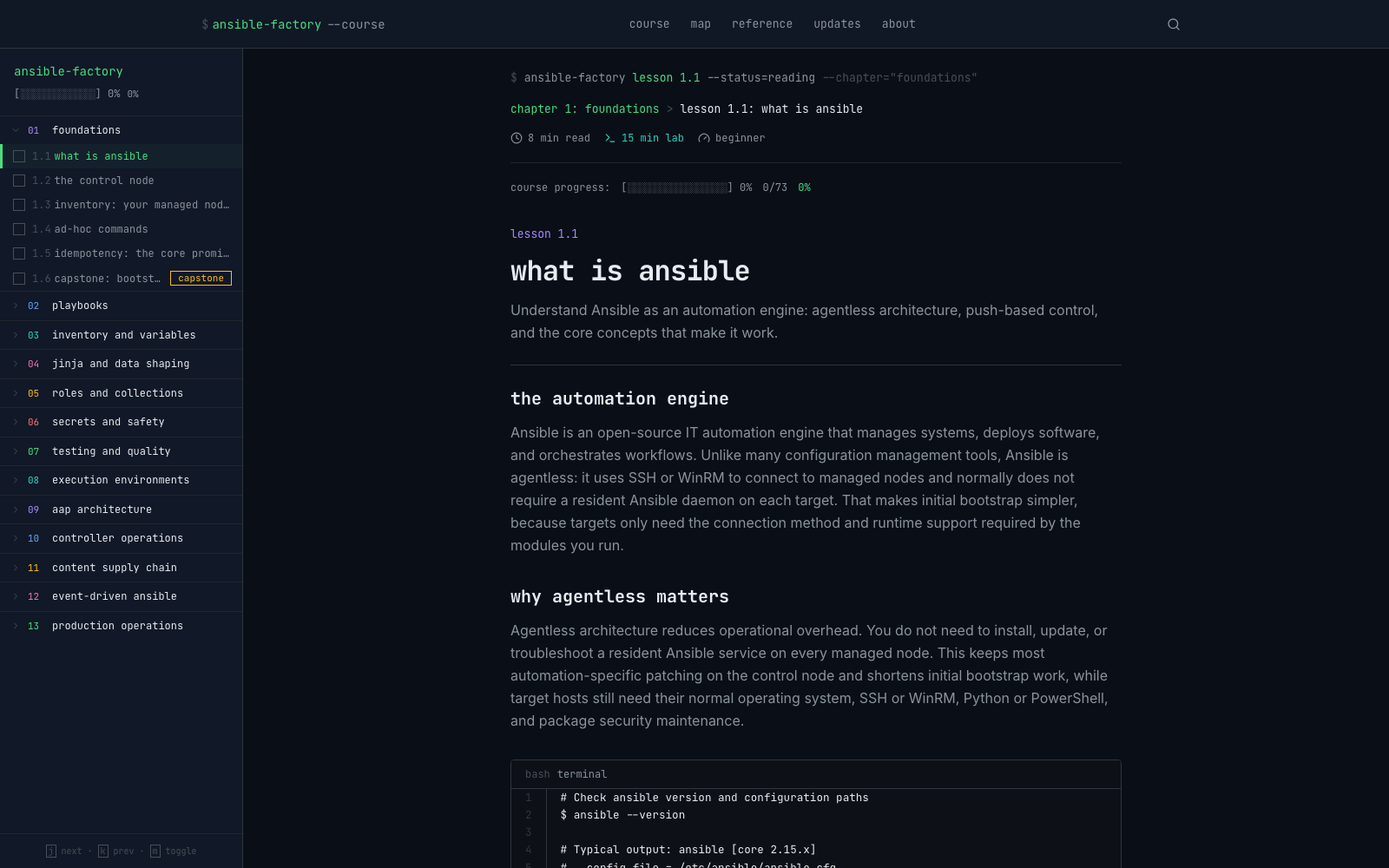Click the k key hint for prev
This screenshot has height=868, width=1389.
[102, 851]
